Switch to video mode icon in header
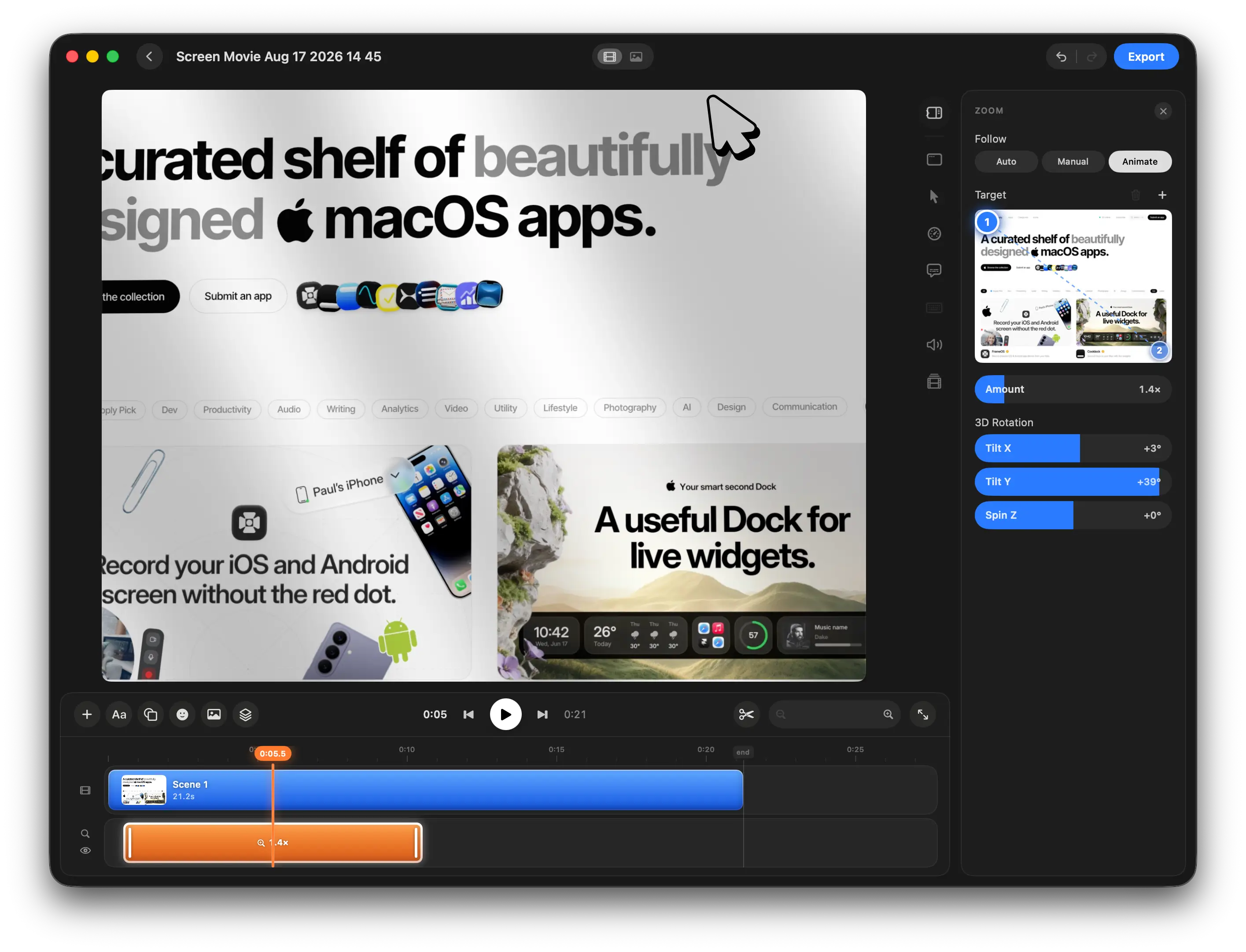This screenshot has width=1246, height=952. coord(610,57)
